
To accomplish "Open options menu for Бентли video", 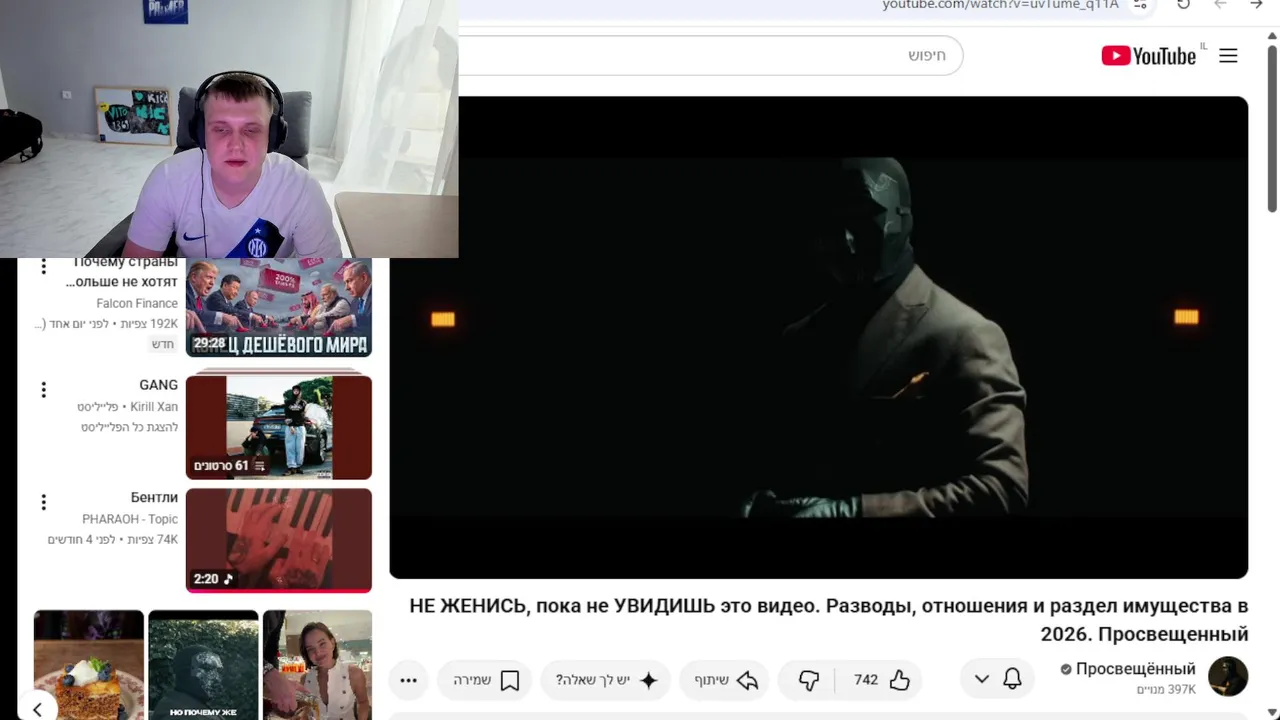I will tap(43, 502).
